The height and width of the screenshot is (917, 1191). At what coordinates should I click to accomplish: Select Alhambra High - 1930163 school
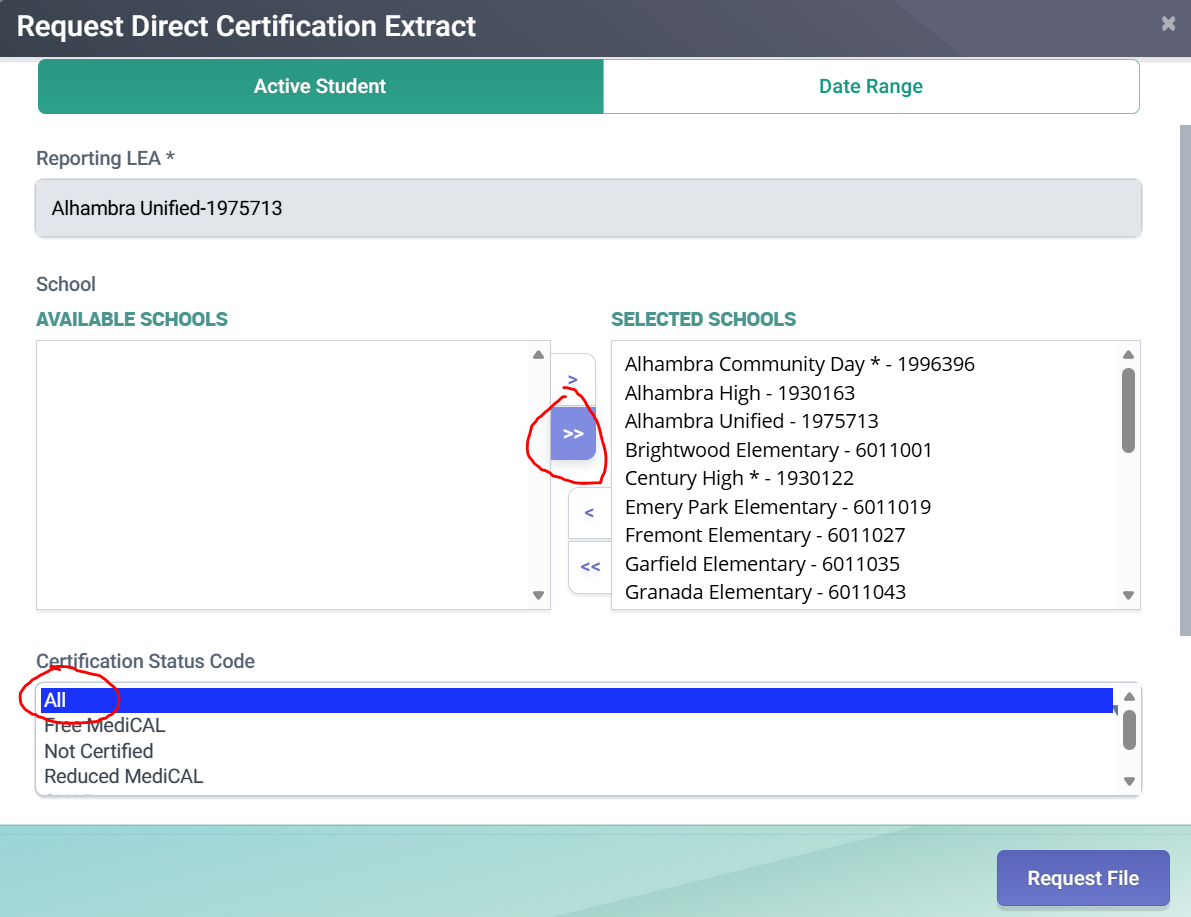click(x=740, y=394)
